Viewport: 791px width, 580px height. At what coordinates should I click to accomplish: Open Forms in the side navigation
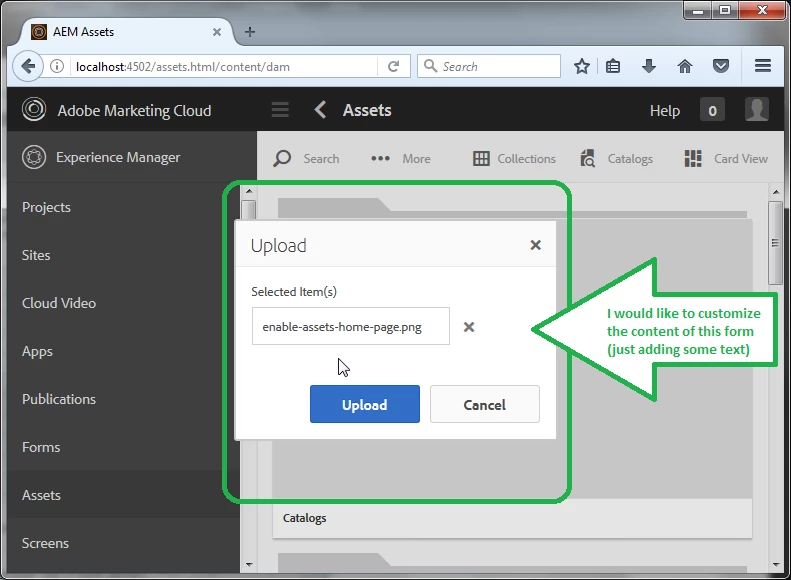coord(41,447)
